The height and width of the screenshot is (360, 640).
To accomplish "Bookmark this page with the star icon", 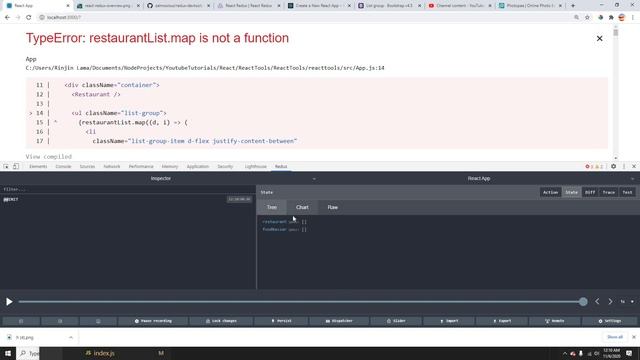I will pos(587,18).
